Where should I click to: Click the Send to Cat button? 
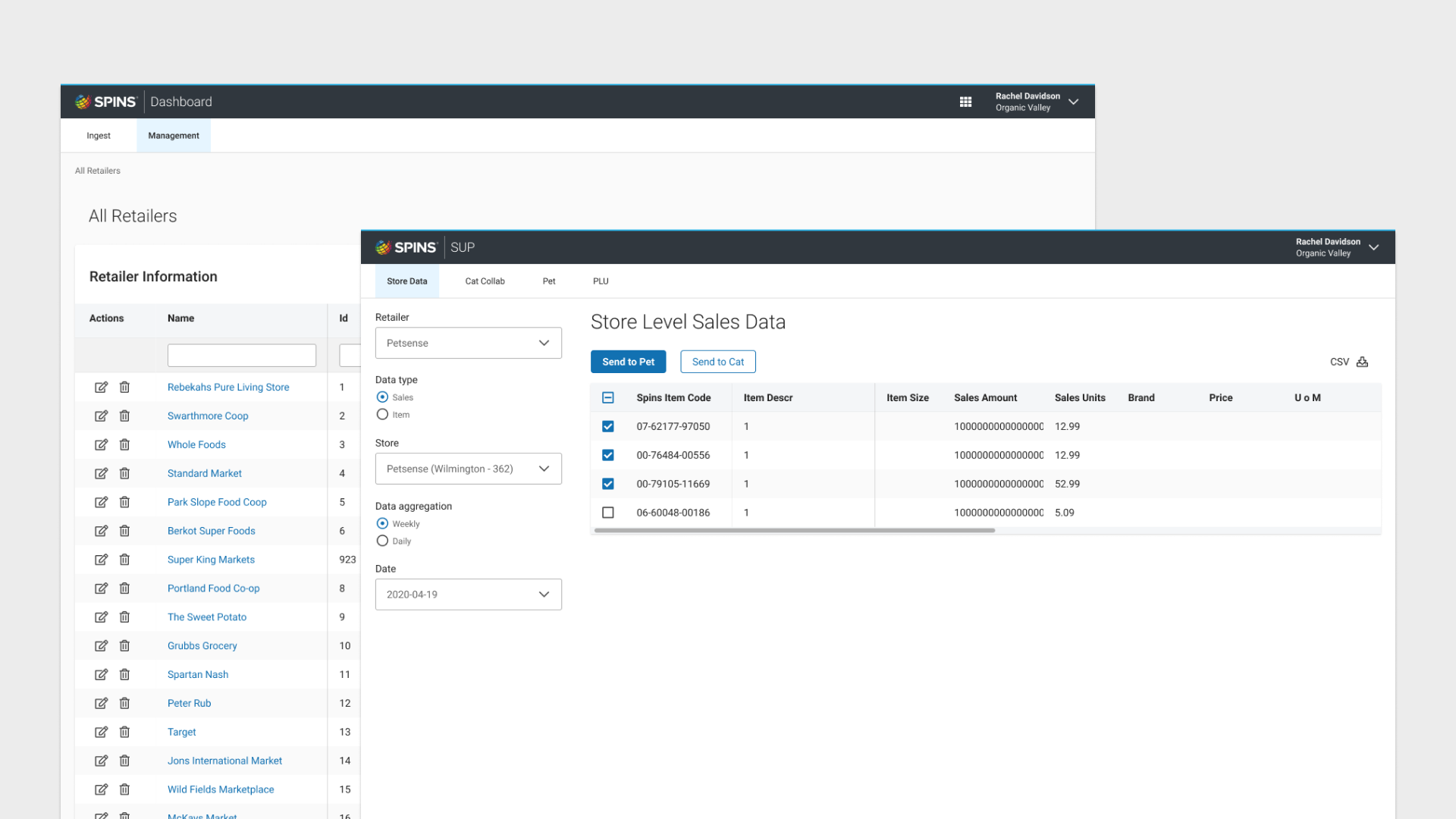click(718, 362)
